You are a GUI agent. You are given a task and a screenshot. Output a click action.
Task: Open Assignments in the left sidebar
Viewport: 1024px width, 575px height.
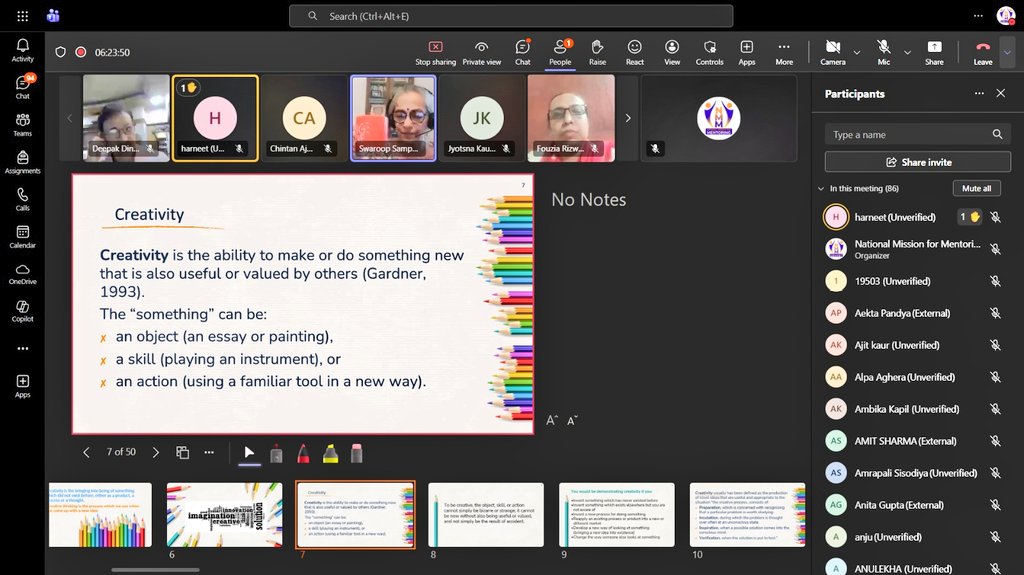point(22,161)
